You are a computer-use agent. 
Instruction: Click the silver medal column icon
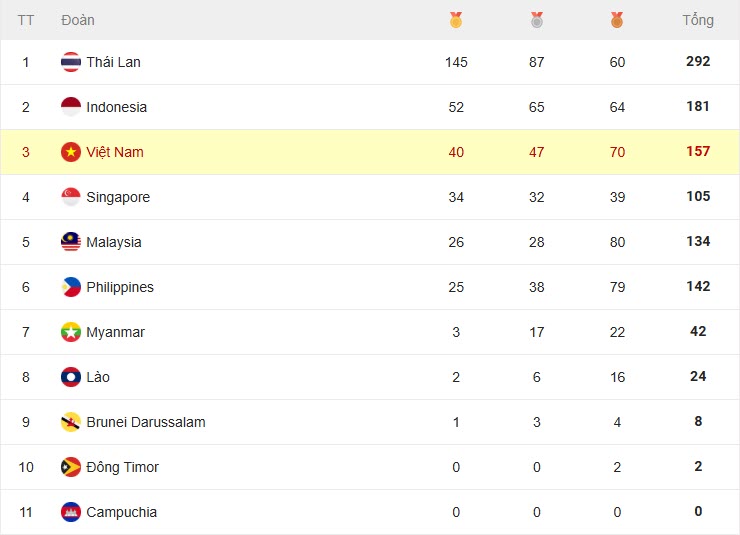pyautogui.click(x=537, y=20)
